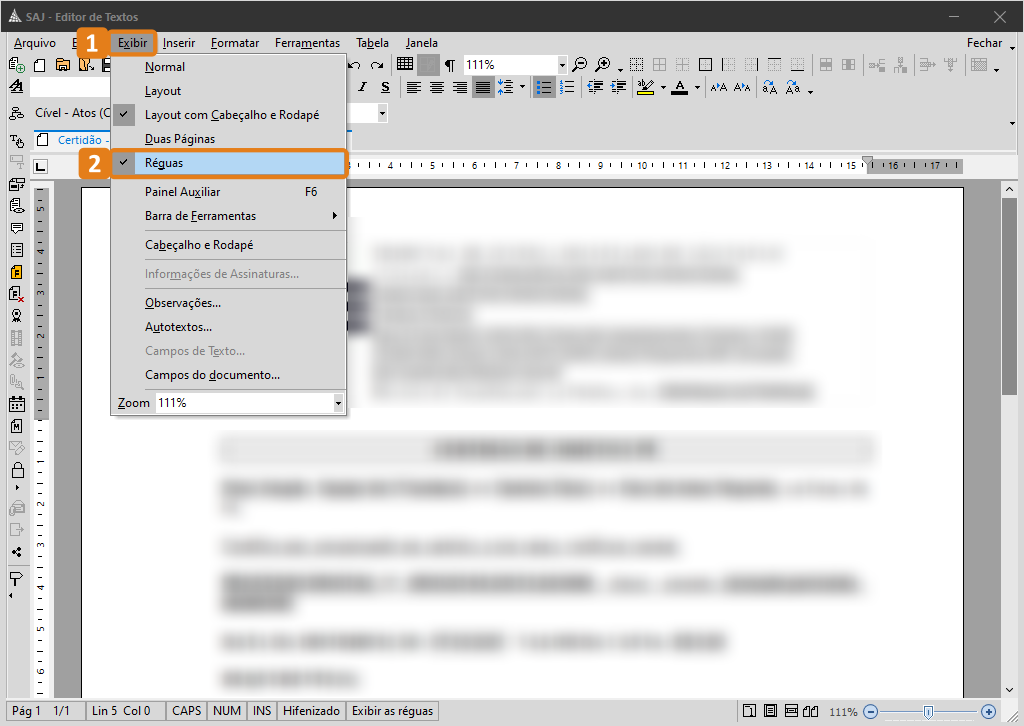Select Duas Páginas view
This screenshot has height=726, width=1024.
(x=228, y=139)
